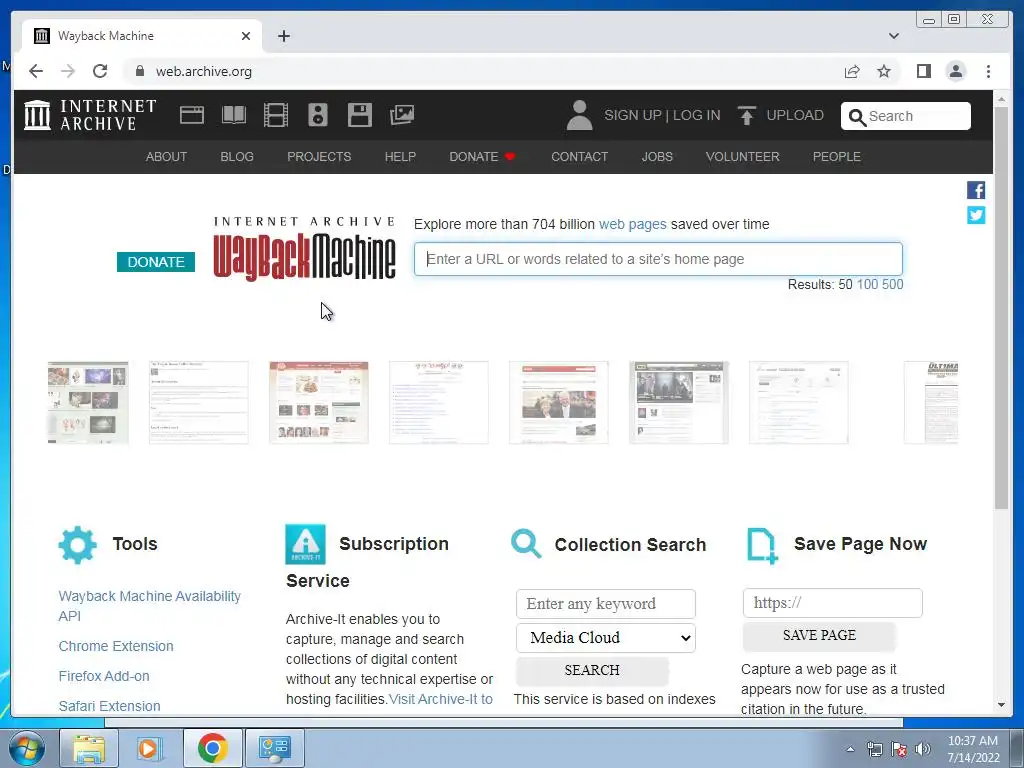
Task: Open the Texts (book) section icon
Action: (x=234, y=115)
